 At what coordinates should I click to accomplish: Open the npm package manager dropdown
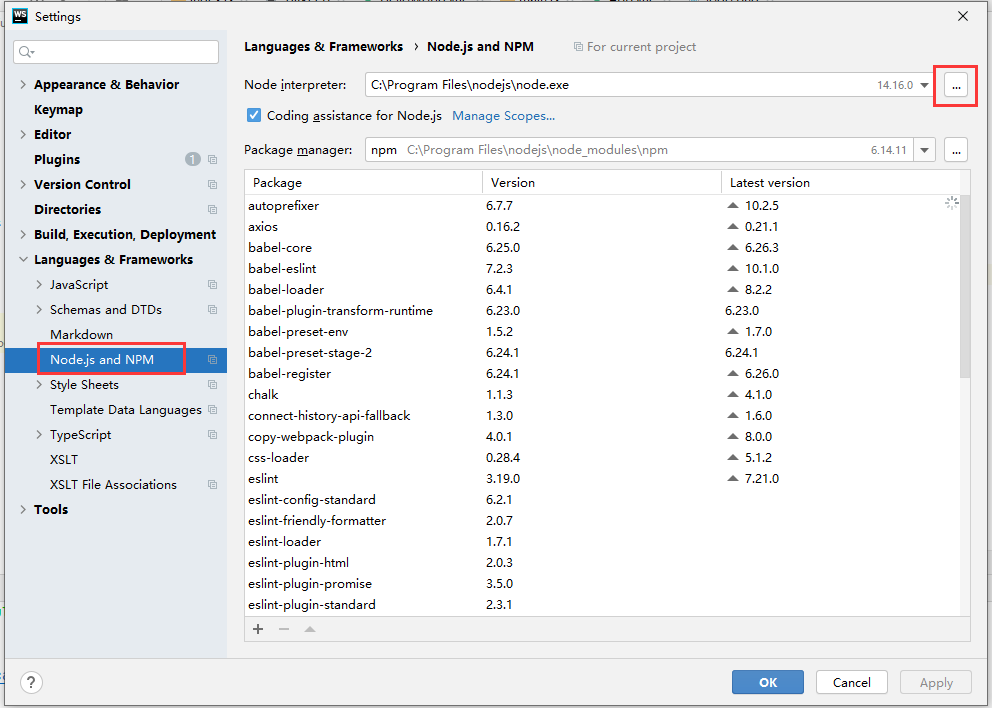tap(923, 149)
